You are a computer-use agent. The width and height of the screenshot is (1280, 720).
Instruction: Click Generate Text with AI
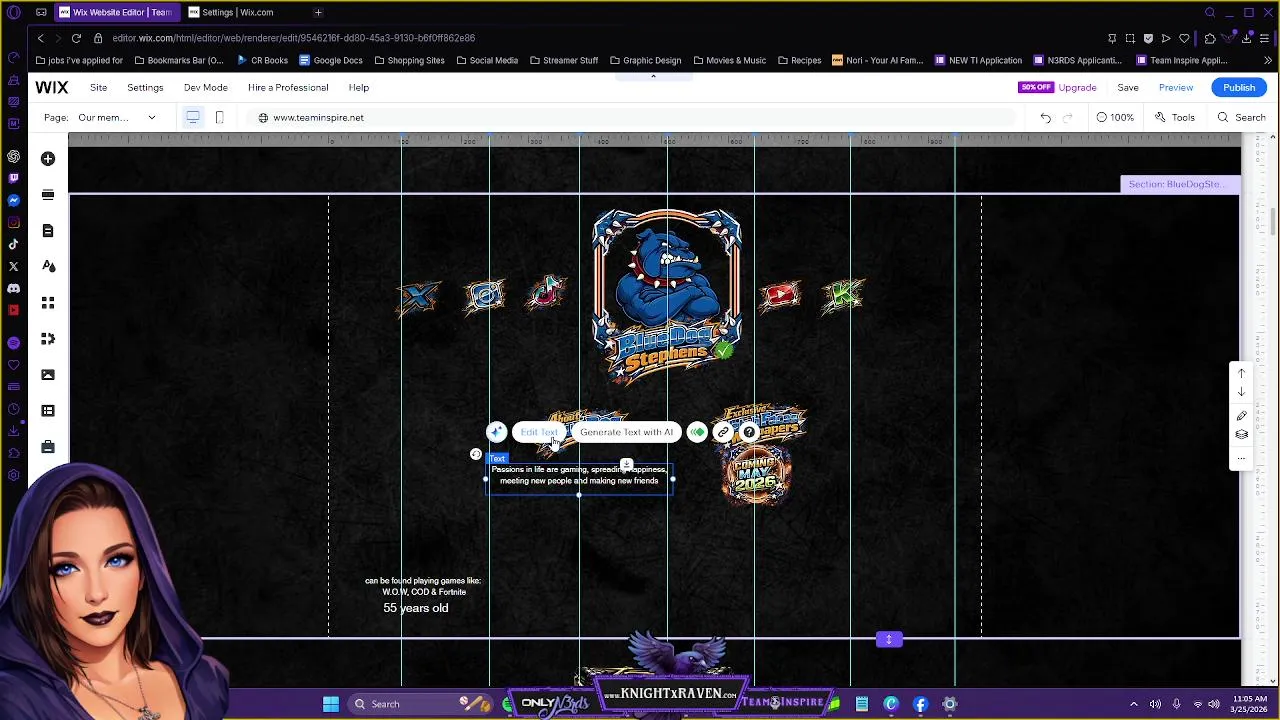[626, 432]
